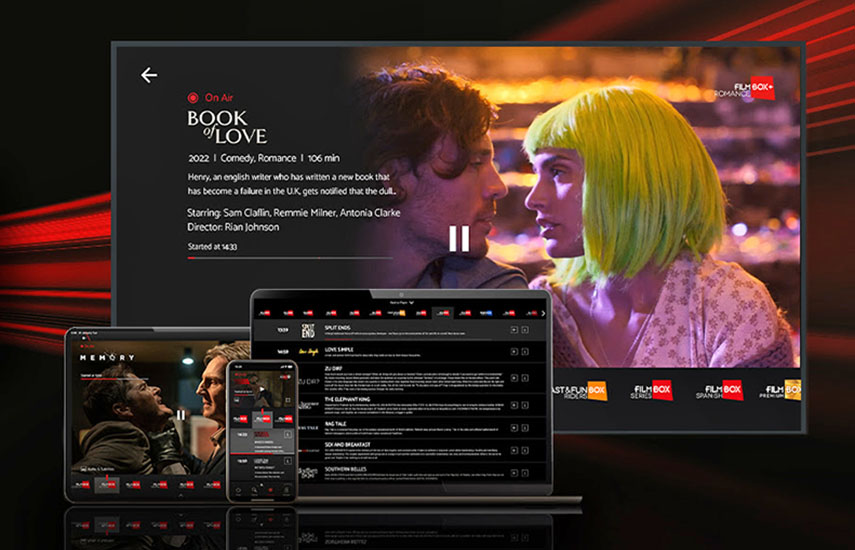Click the play icon on THE ELEPHANT KING row
Screen dimensions: 855x550
click(514, 405)
